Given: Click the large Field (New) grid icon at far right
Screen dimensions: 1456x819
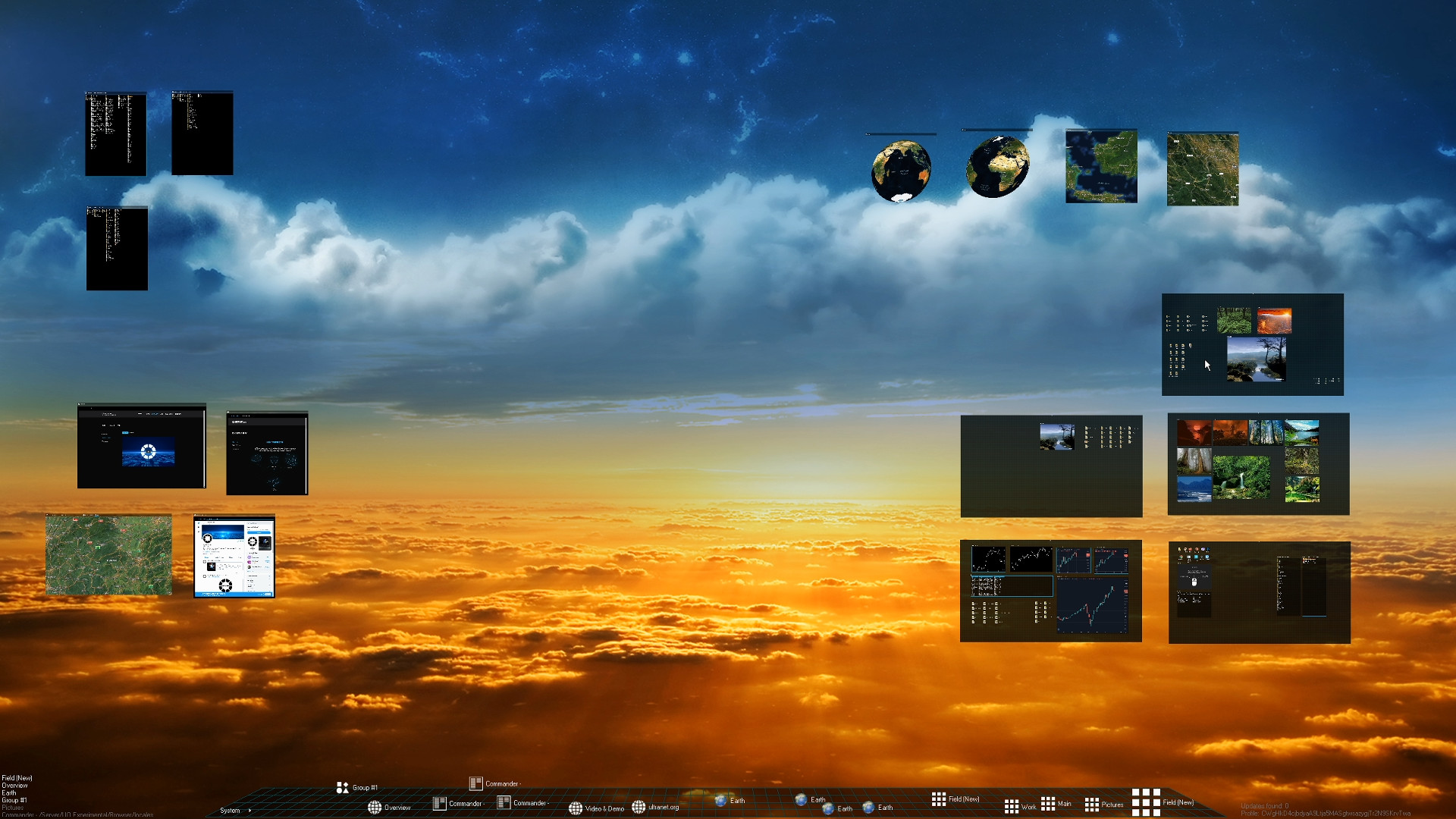Looking at the screenshot, I should click(1146, 801).
